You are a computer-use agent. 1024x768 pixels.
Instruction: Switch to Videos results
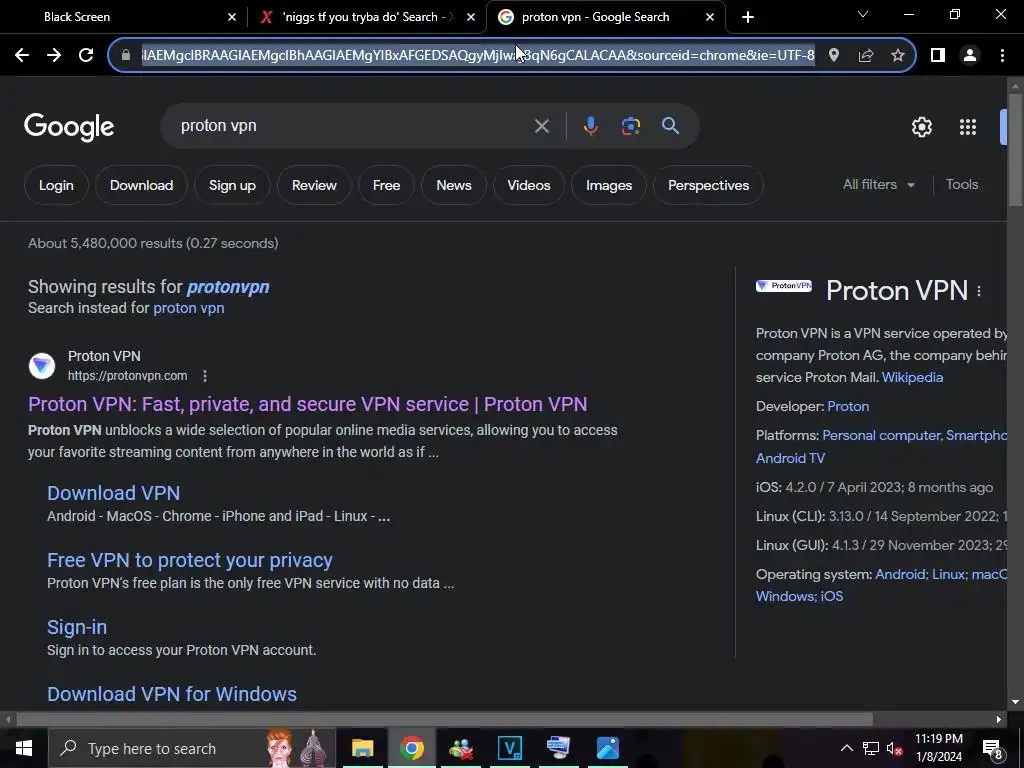(529, 185)
